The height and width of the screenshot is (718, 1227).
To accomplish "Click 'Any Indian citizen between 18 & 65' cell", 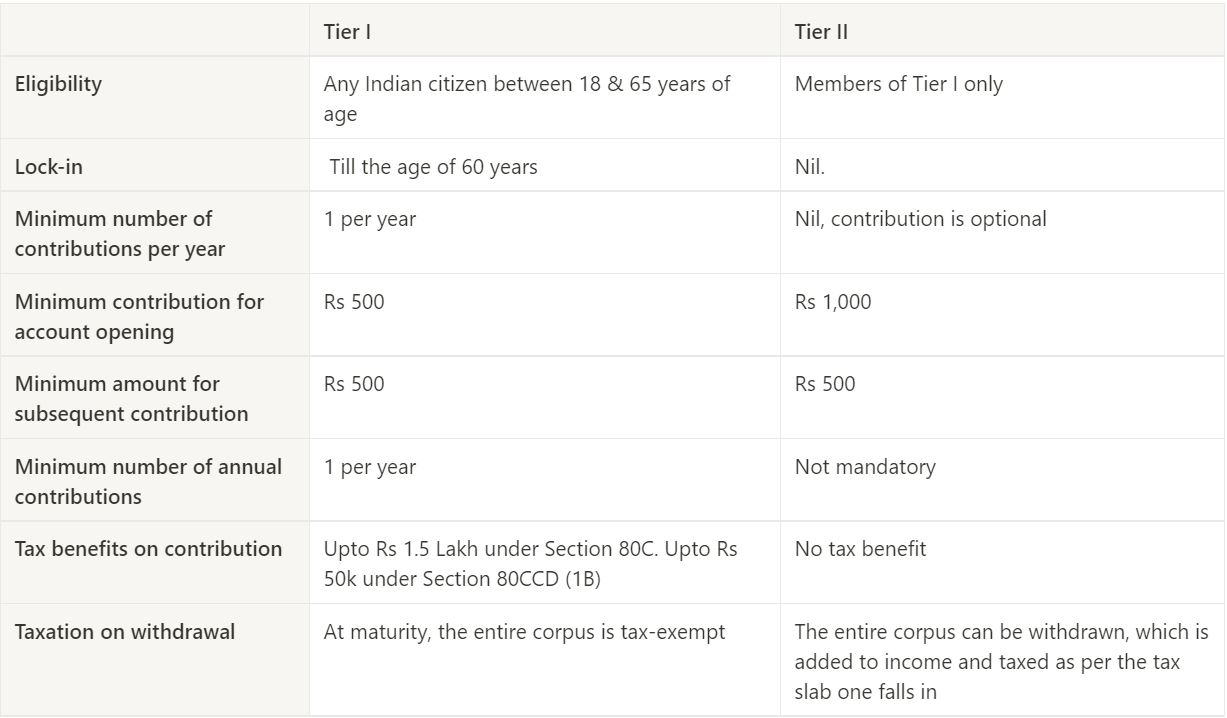I will [x=527, y=99].
